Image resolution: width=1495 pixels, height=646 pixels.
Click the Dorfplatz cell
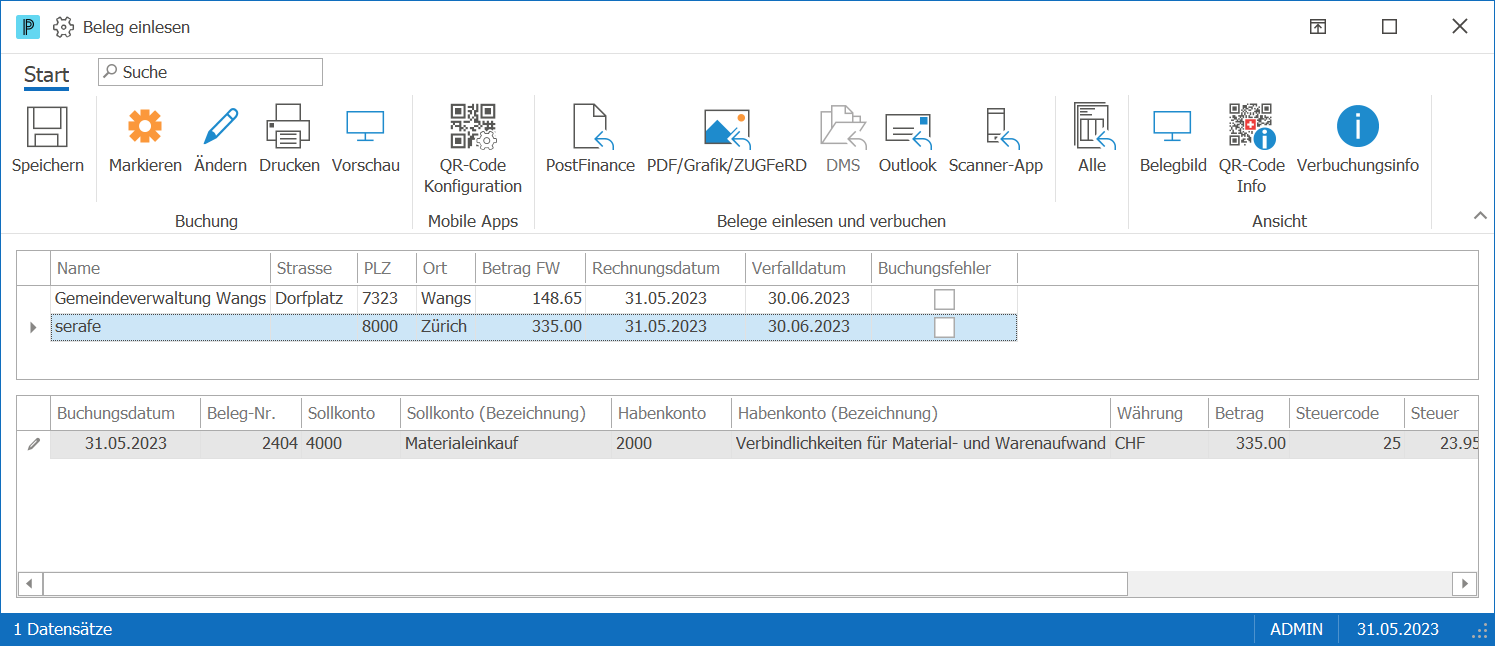point(313,298)
